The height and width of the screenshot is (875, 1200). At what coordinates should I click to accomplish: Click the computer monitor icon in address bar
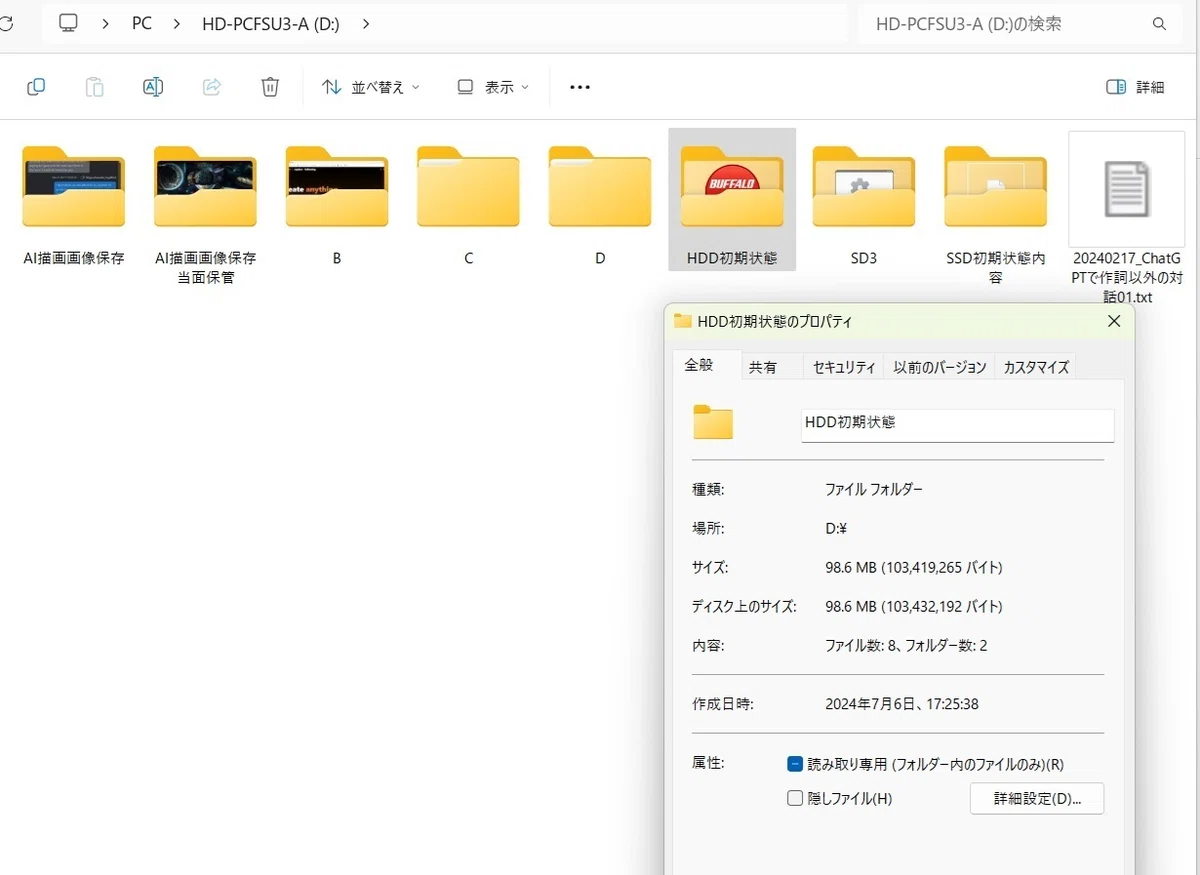[69, 23]
